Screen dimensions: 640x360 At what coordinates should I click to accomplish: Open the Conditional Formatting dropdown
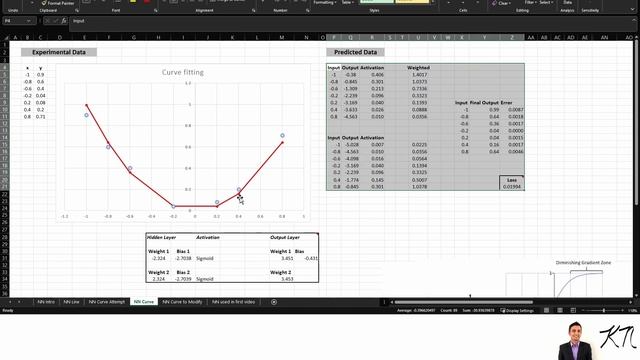click(325, 2)
